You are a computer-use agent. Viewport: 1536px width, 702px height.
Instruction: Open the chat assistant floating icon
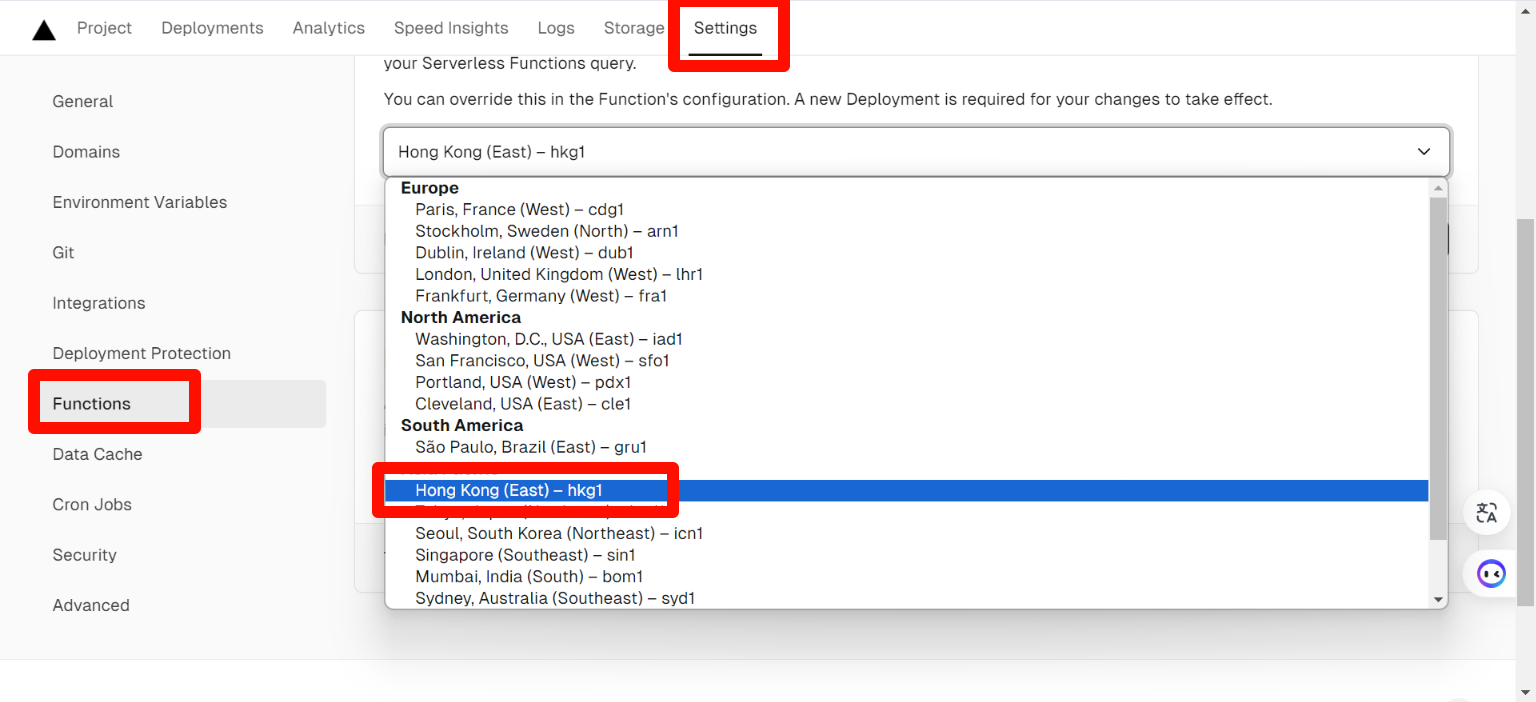[x=1491, y=574]
